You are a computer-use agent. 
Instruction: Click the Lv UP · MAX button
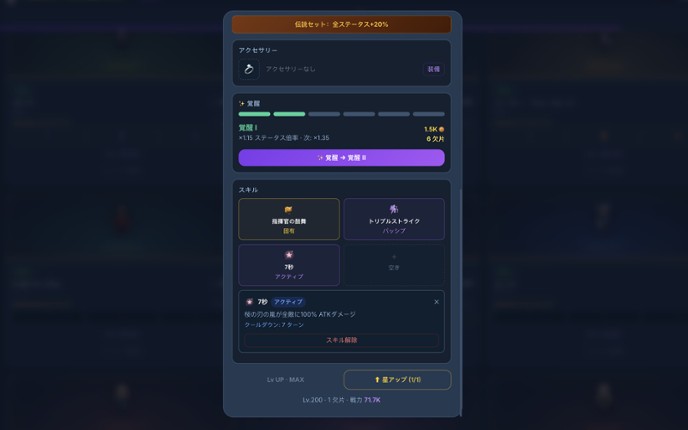point(285,380)
